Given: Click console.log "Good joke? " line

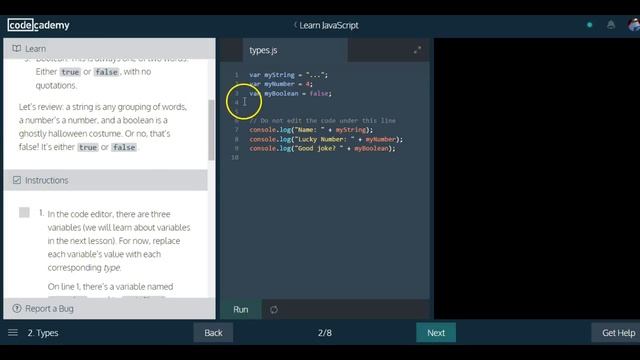Looking at the screenshot, I should tap(322, 149).
